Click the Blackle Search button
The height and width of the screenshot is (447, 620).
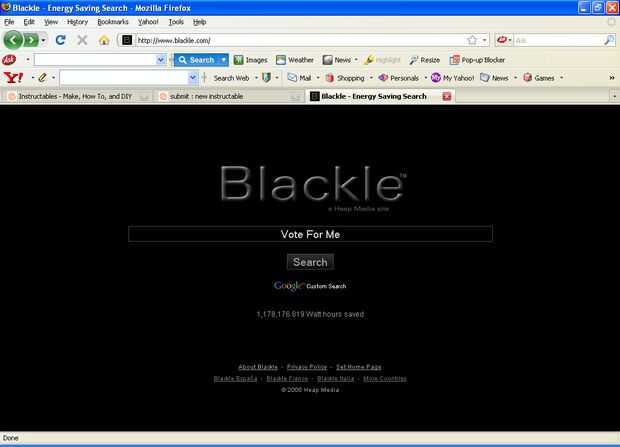(310, 262)
